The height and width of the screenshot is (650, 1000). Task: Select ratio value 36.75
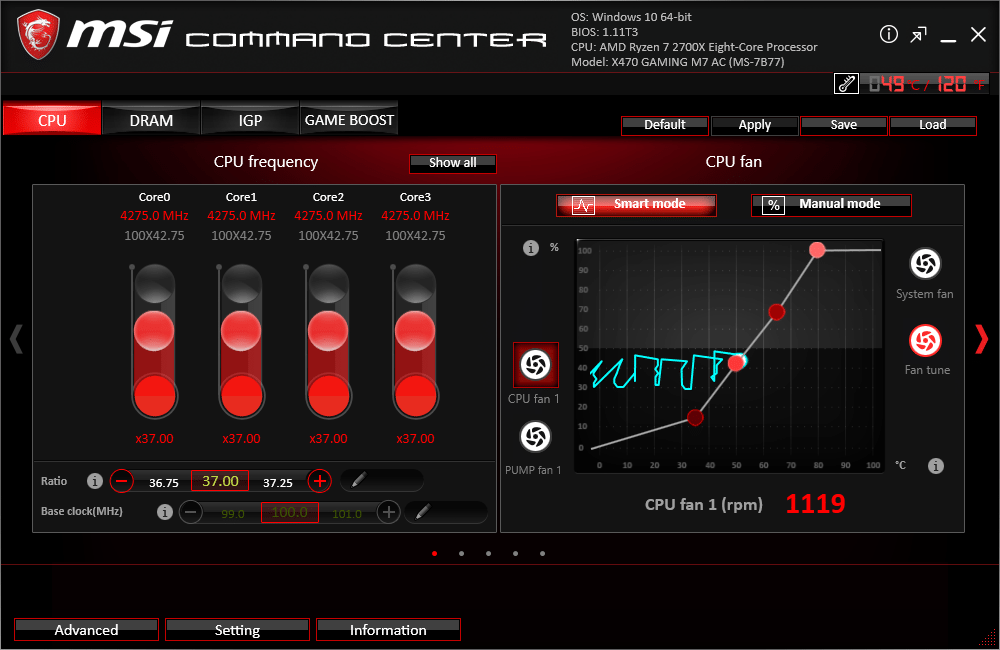point(163,483)
